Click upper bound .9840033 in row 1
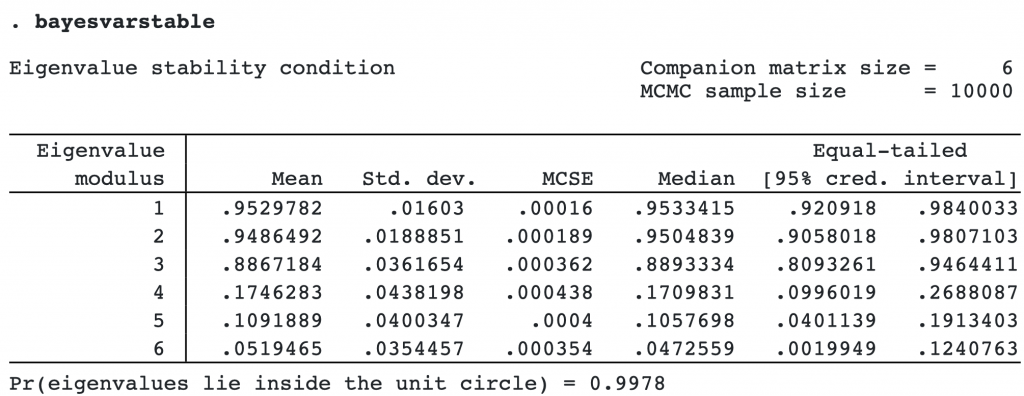The image size is (1024, 396). tap(968, 208)
